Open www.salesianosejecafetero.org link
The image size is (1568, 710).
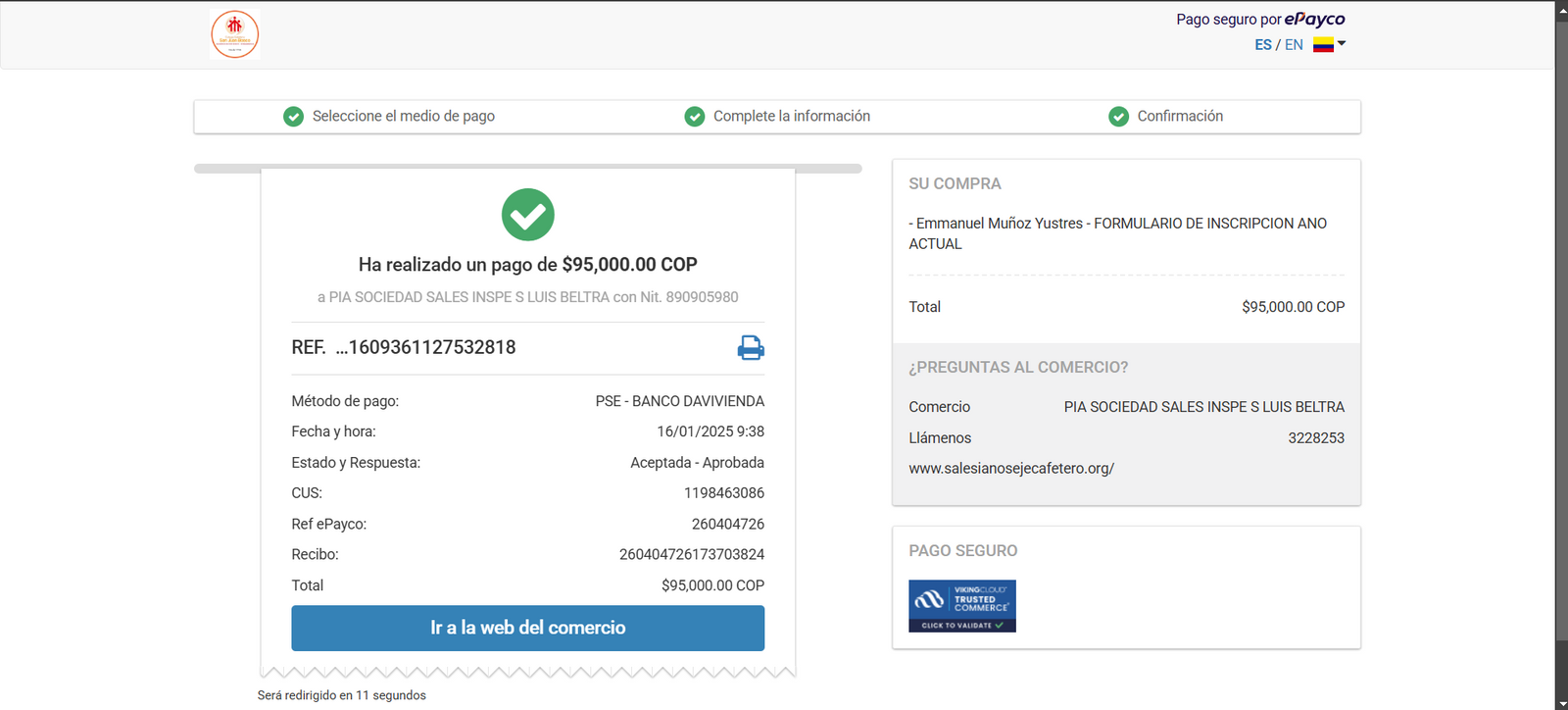coord(1011,469)
